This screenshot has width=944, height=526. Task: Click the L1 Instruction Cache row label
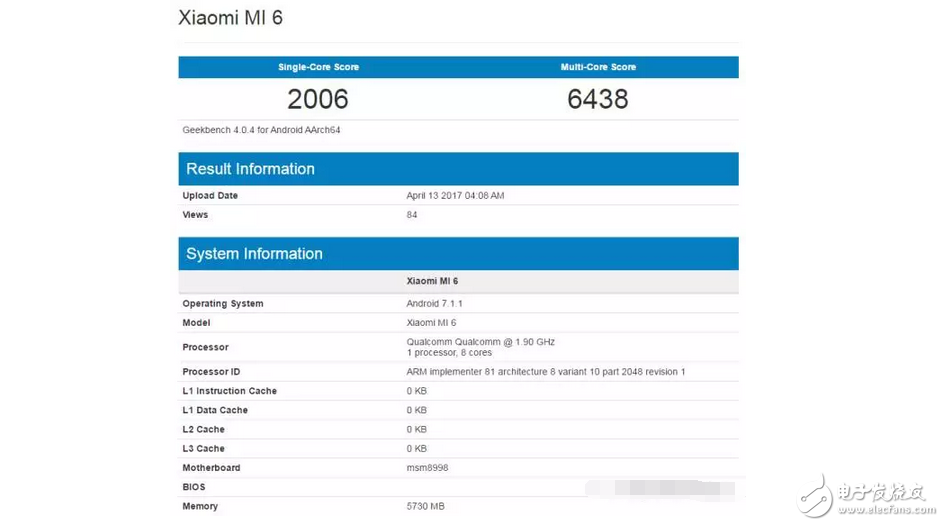[229, 391]
